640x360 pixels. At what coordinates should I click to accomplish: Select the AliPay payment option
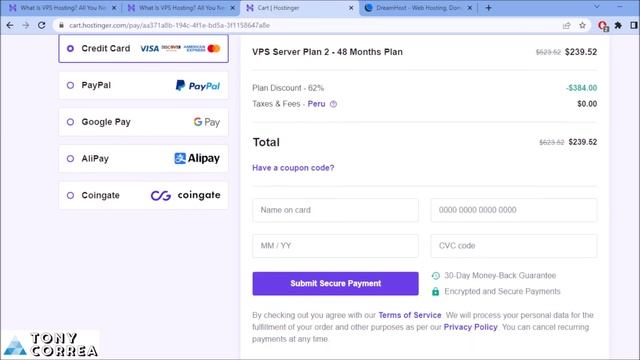(x=143, y=159)
